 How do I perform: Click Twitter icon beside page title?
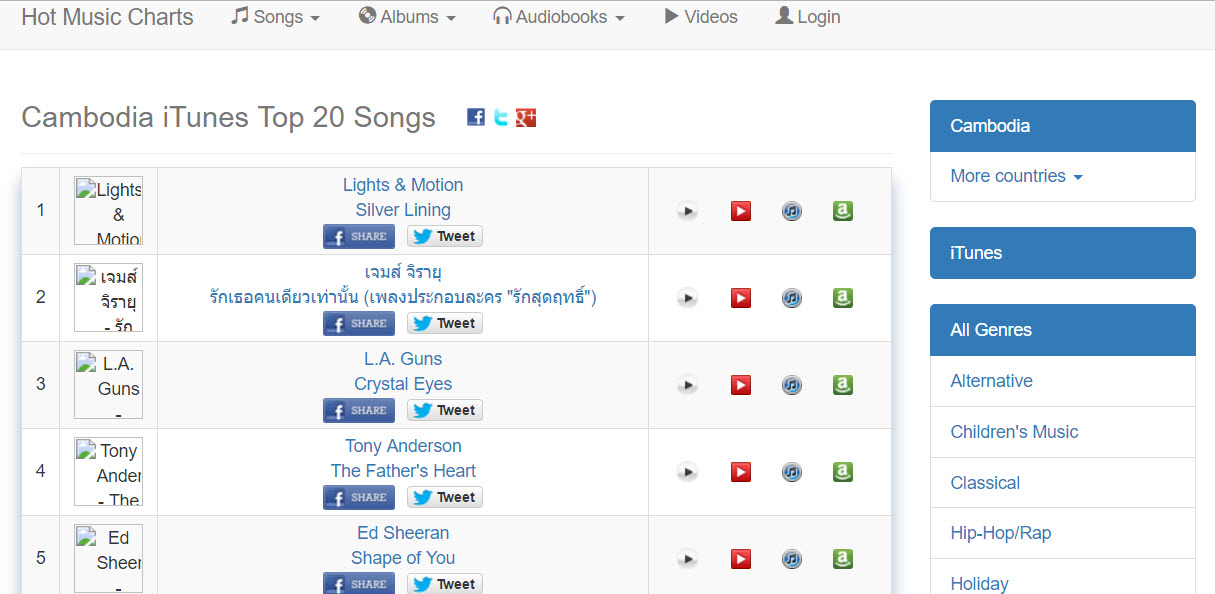click(x=501, y=117)
